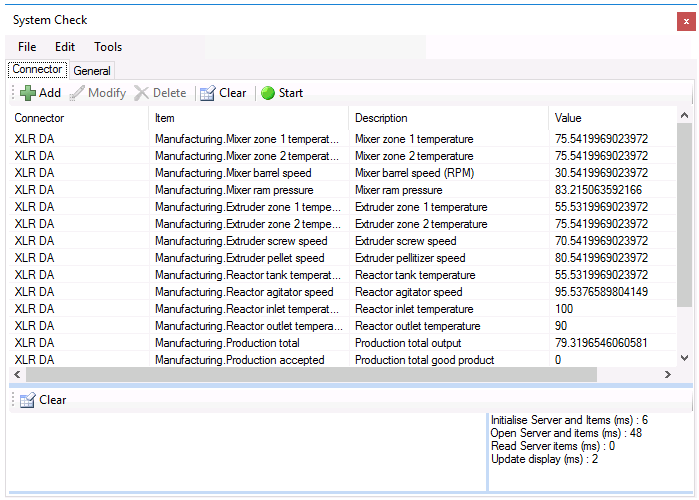Select the Connector tab
The image size is (699, 500).
(37, 70)
